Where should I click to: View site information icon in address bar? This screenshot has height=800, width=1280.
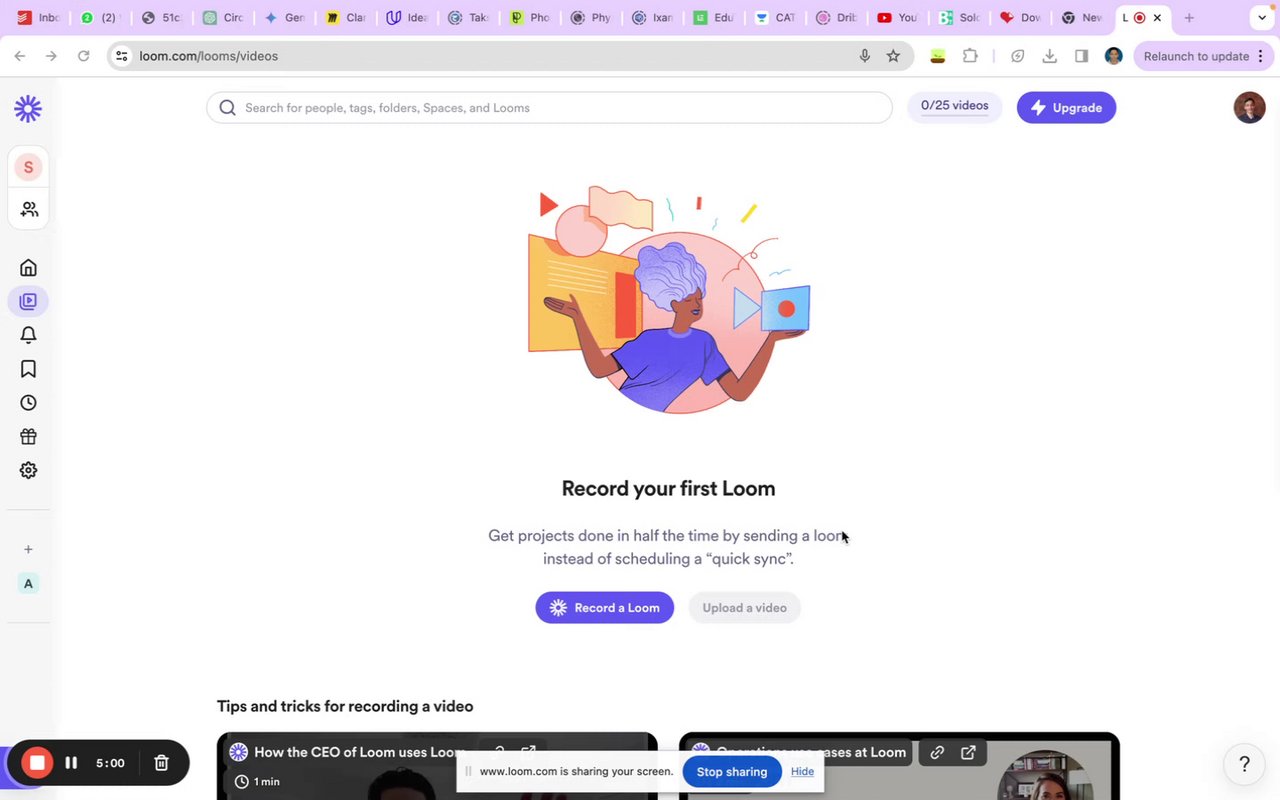point(121,56)
